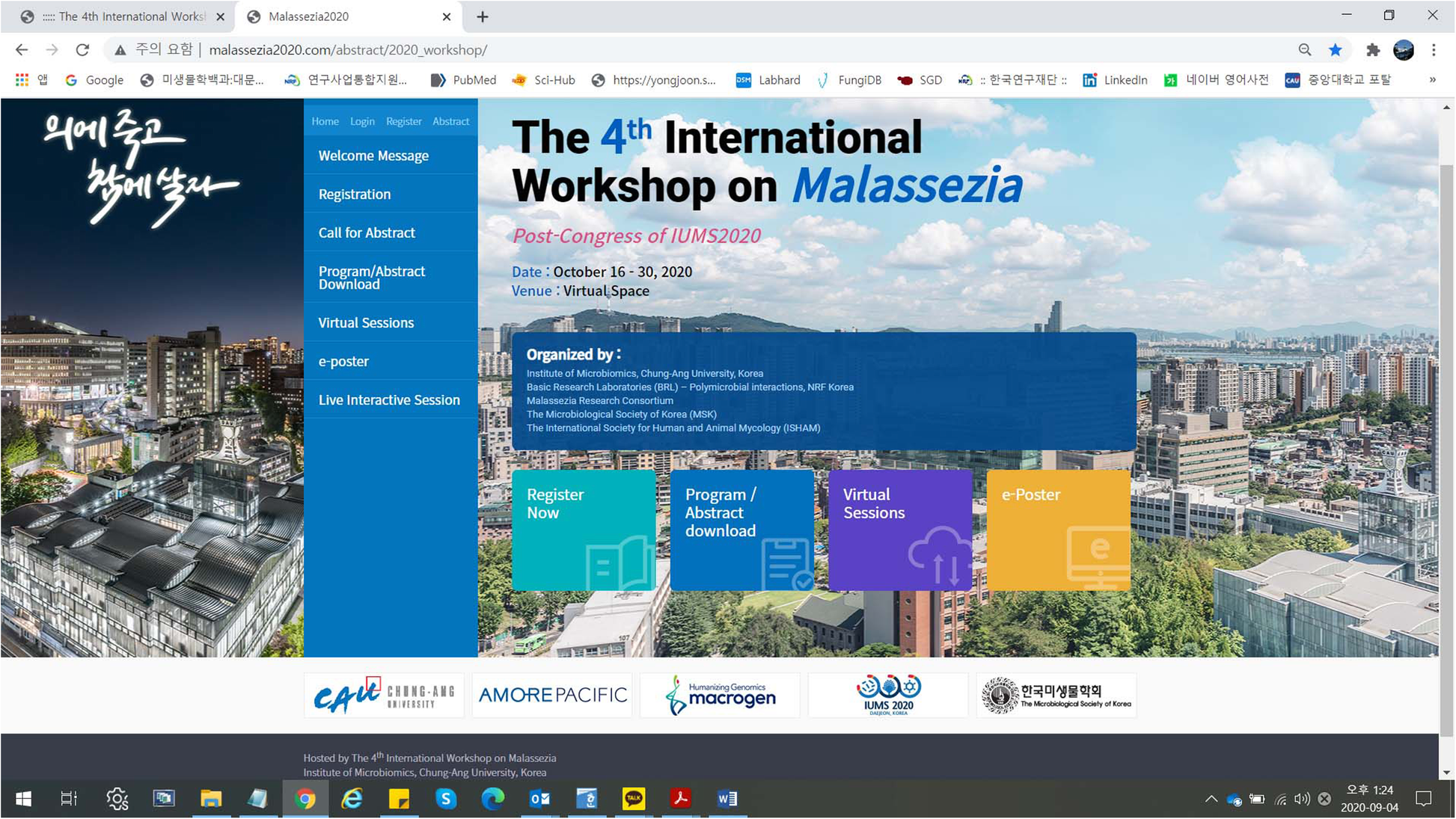The height and width of the screenshot is (819, 1456).
Task: Open the Windows Start menu
Action: [23, 799]
